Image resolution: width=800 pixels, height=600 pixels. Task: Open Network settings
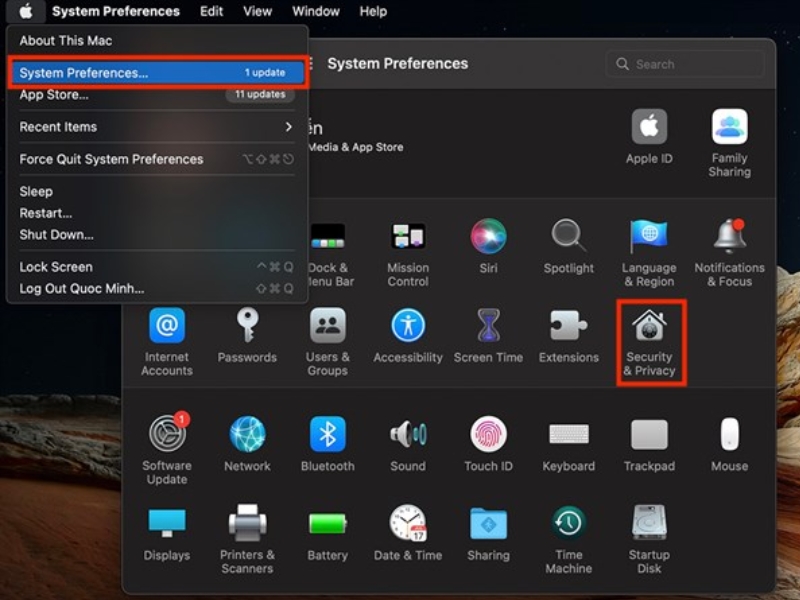coord(247,443)
